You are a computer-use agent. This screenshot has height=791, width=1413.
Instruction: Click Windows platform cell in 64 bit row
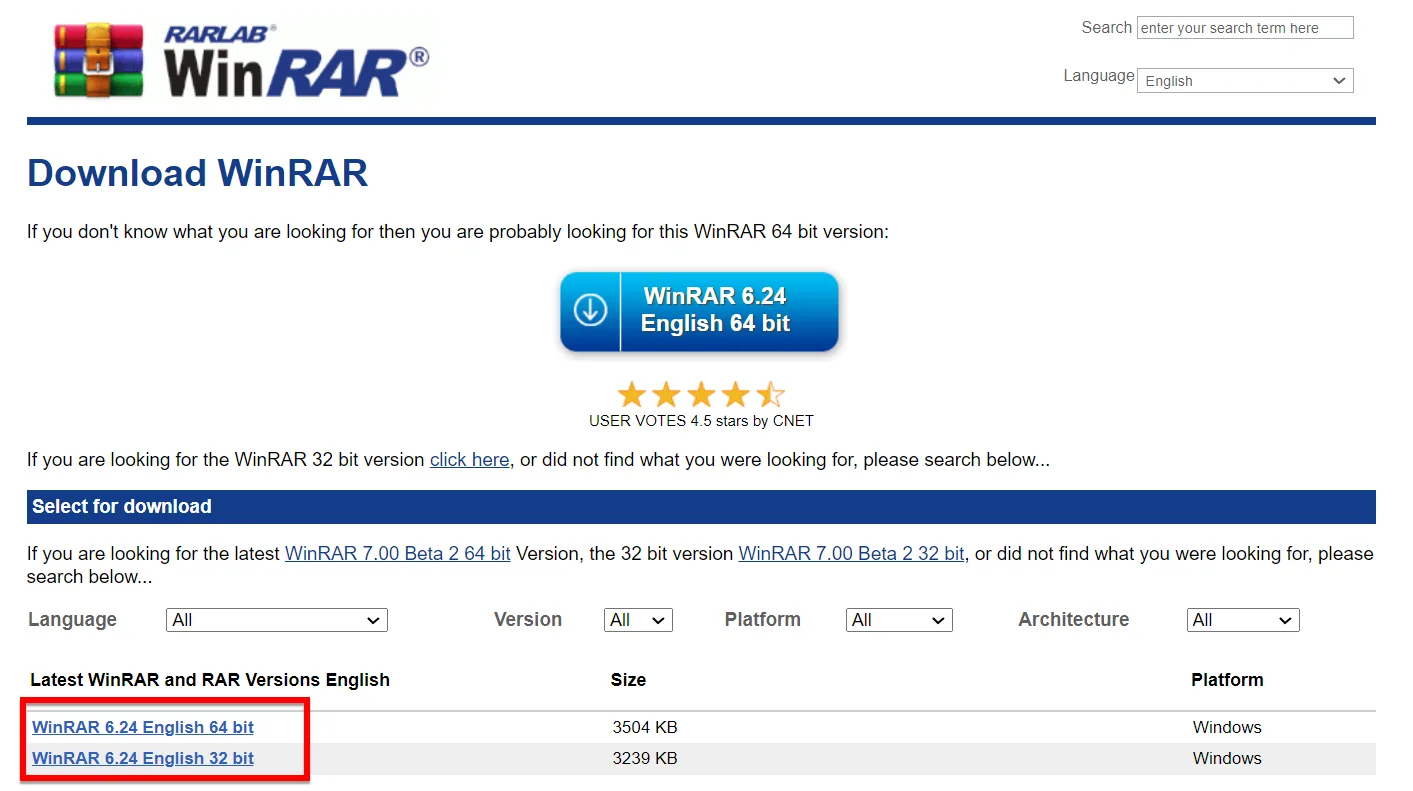point(1227,727)
